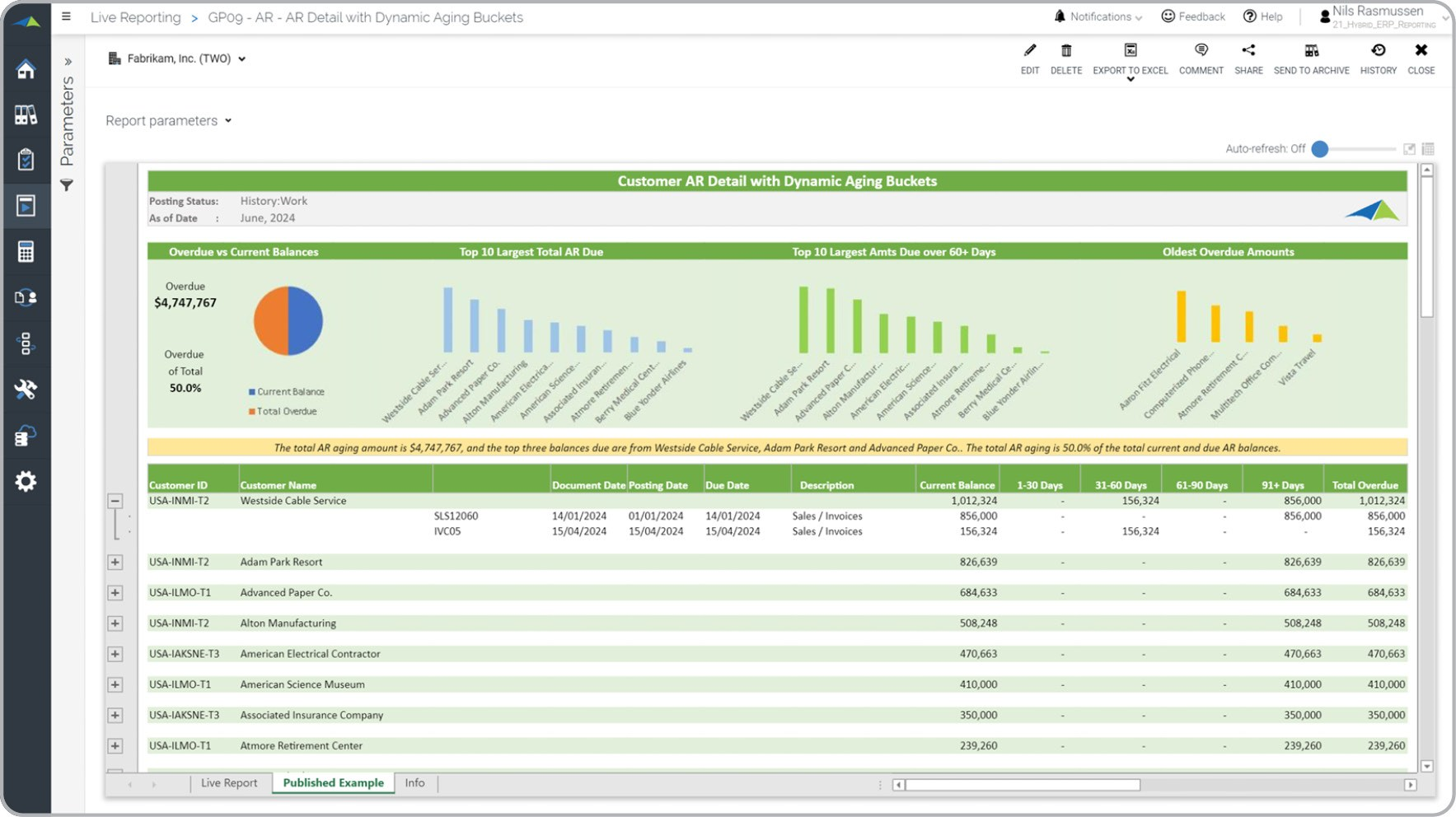Open the report History icon
1456x817 pixels.
[1378, 51]
